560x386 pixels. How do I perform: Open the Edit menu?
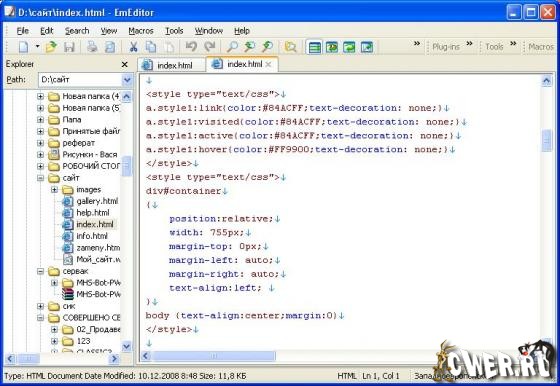coord(46,31)
